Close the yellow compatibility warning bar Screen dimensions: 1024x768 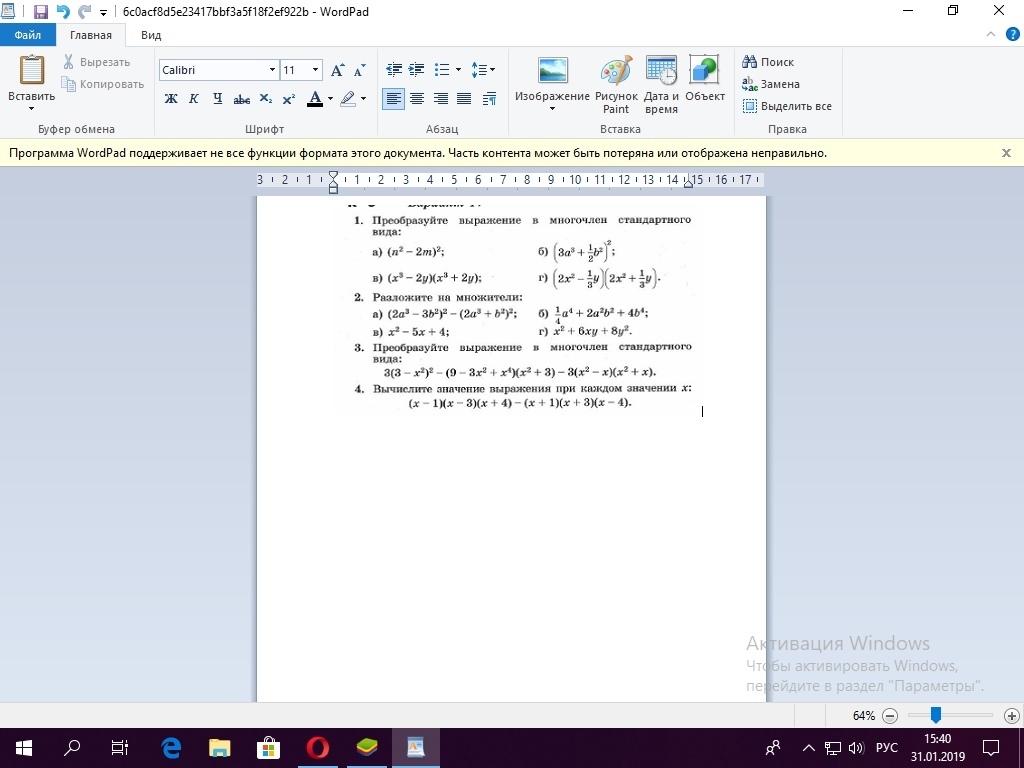[1006, 153]
